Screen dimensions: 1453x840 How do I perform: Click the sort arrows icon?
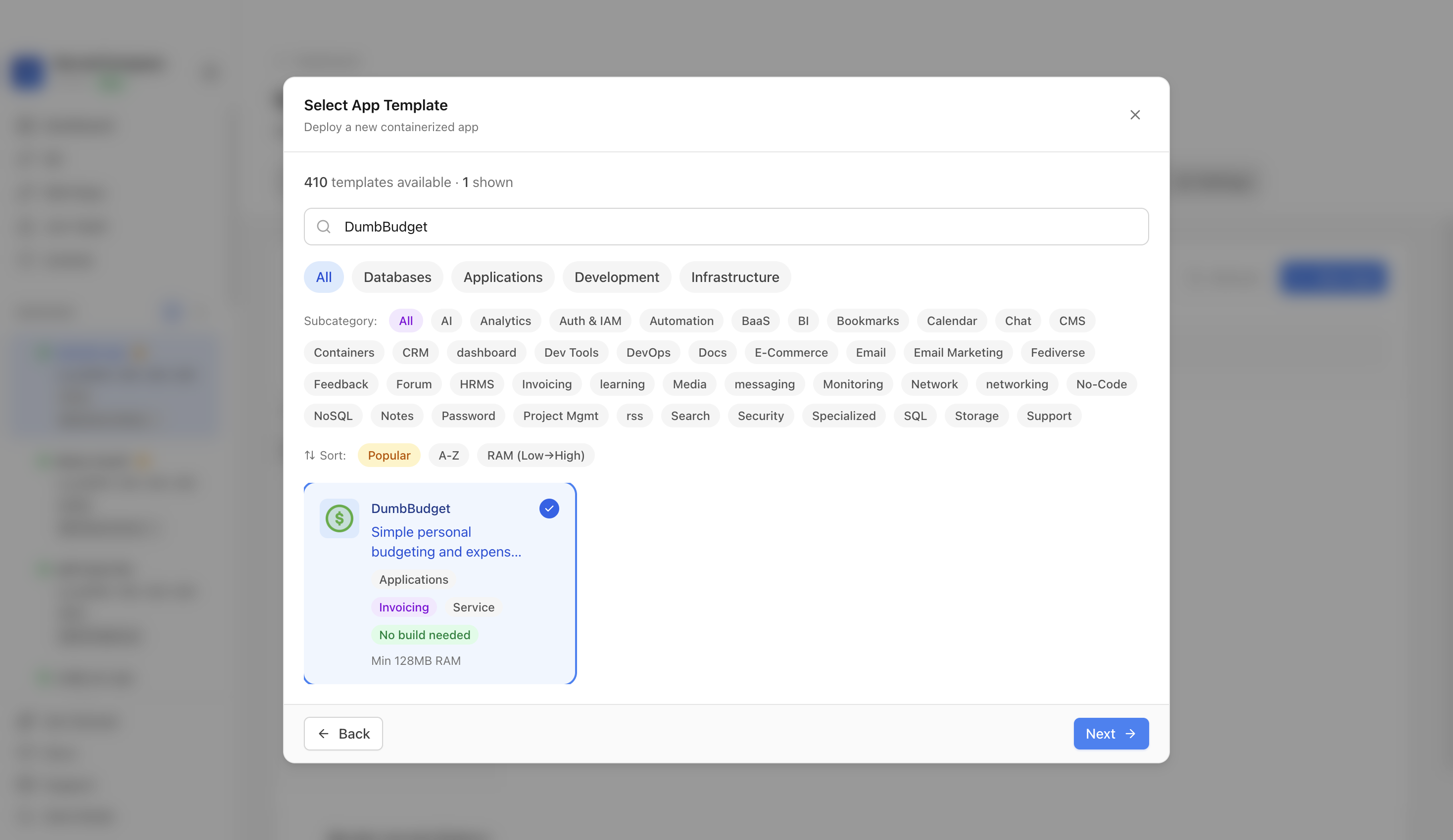pos(310,456)
